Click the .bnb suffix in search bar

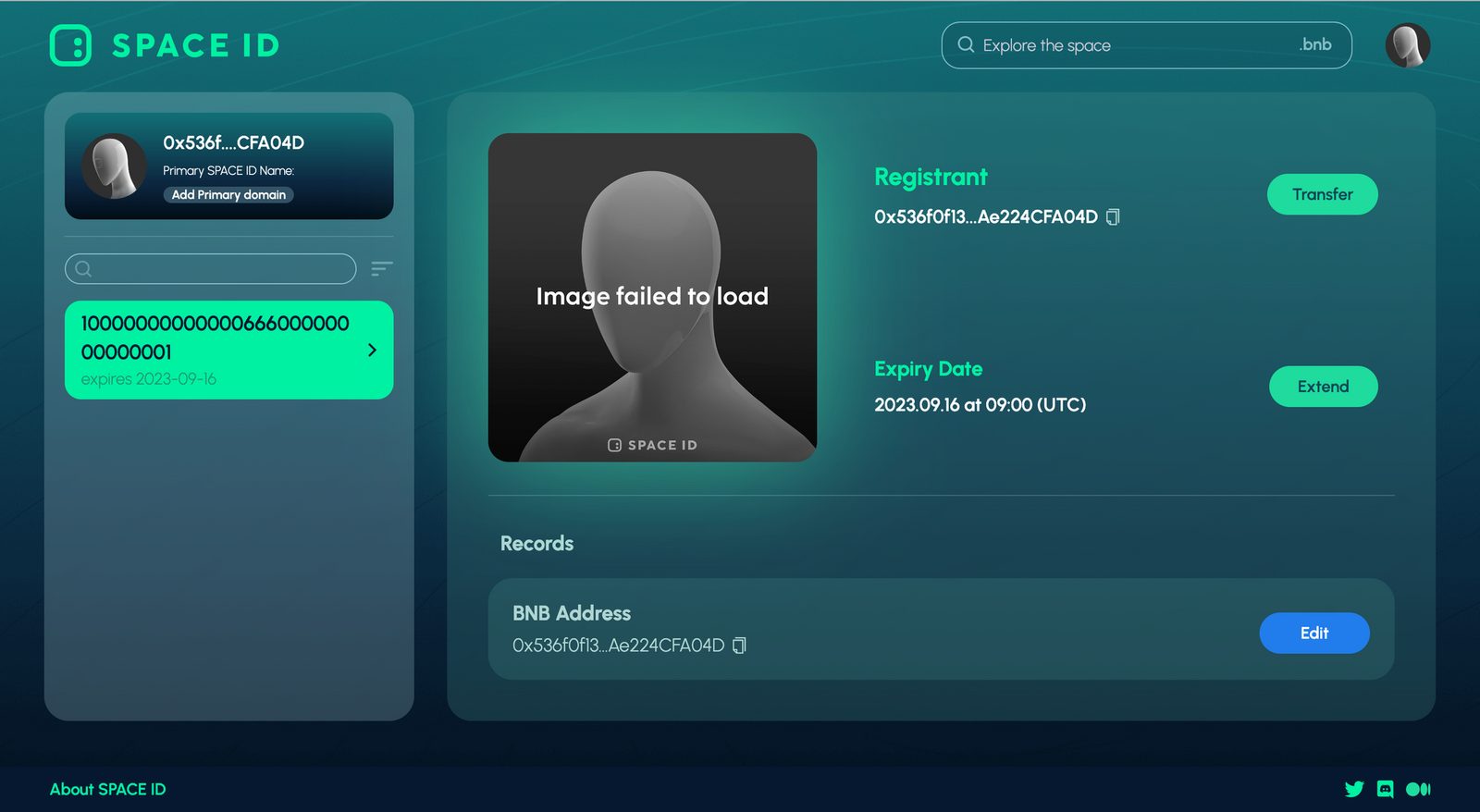pyautogui.click(x=1315, y=44)
